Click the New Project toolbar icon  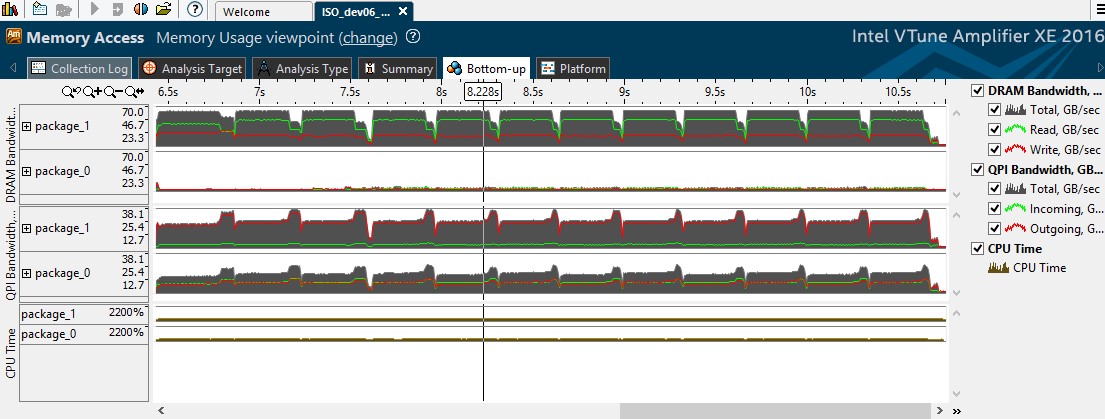tap(38, 10)
